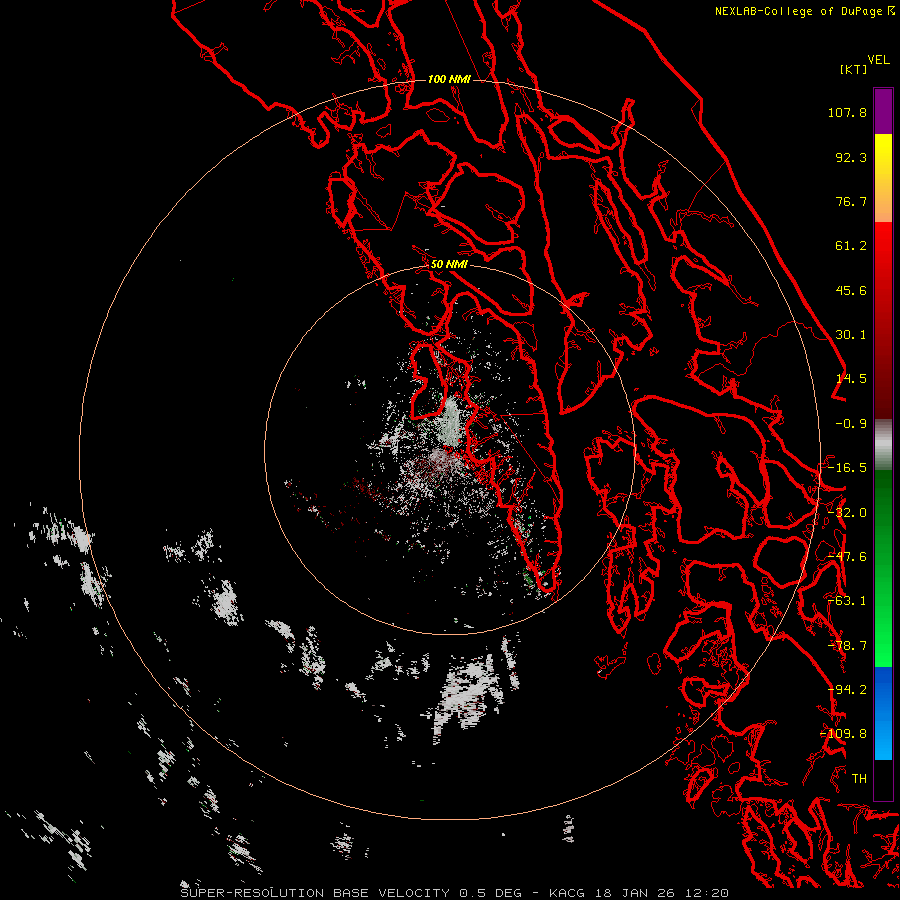Select the -109.8 velocity scale value
900x900 pixels.
(844, 734)
